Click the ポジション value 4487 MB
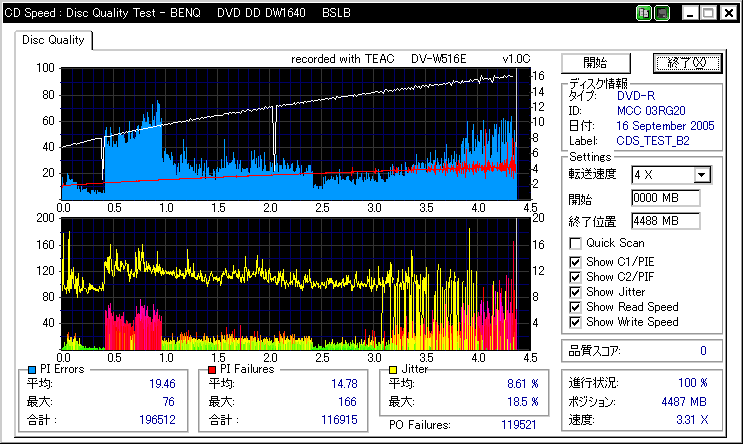The width and height of the screenshot is (743, 444). point(684,402)
